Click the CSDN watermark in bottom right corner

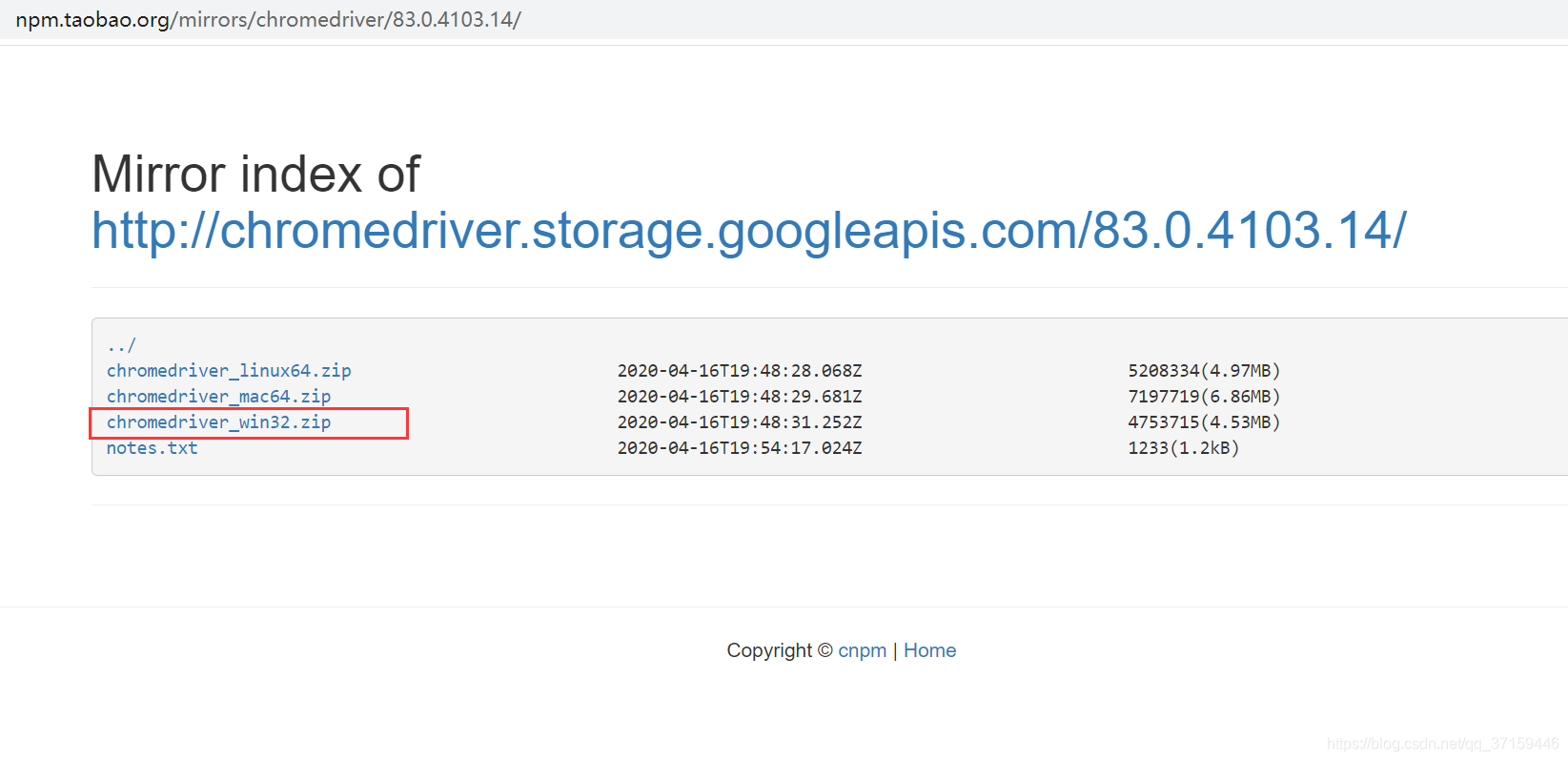[1445, 741]
